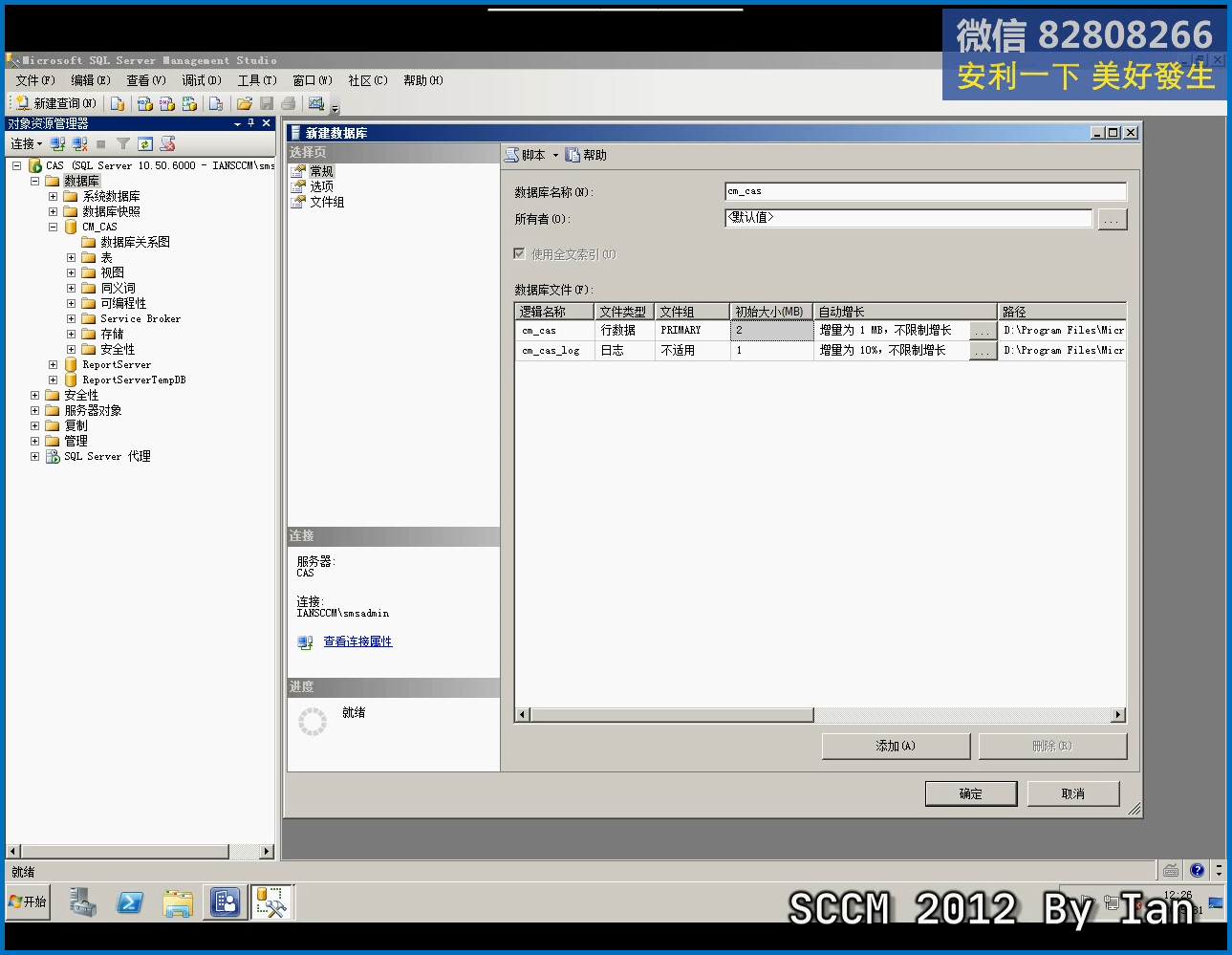Select the 服务器对象 folder
Image resolution: width=1232 pixels, height=955 pixels.
tap(93, 410)
